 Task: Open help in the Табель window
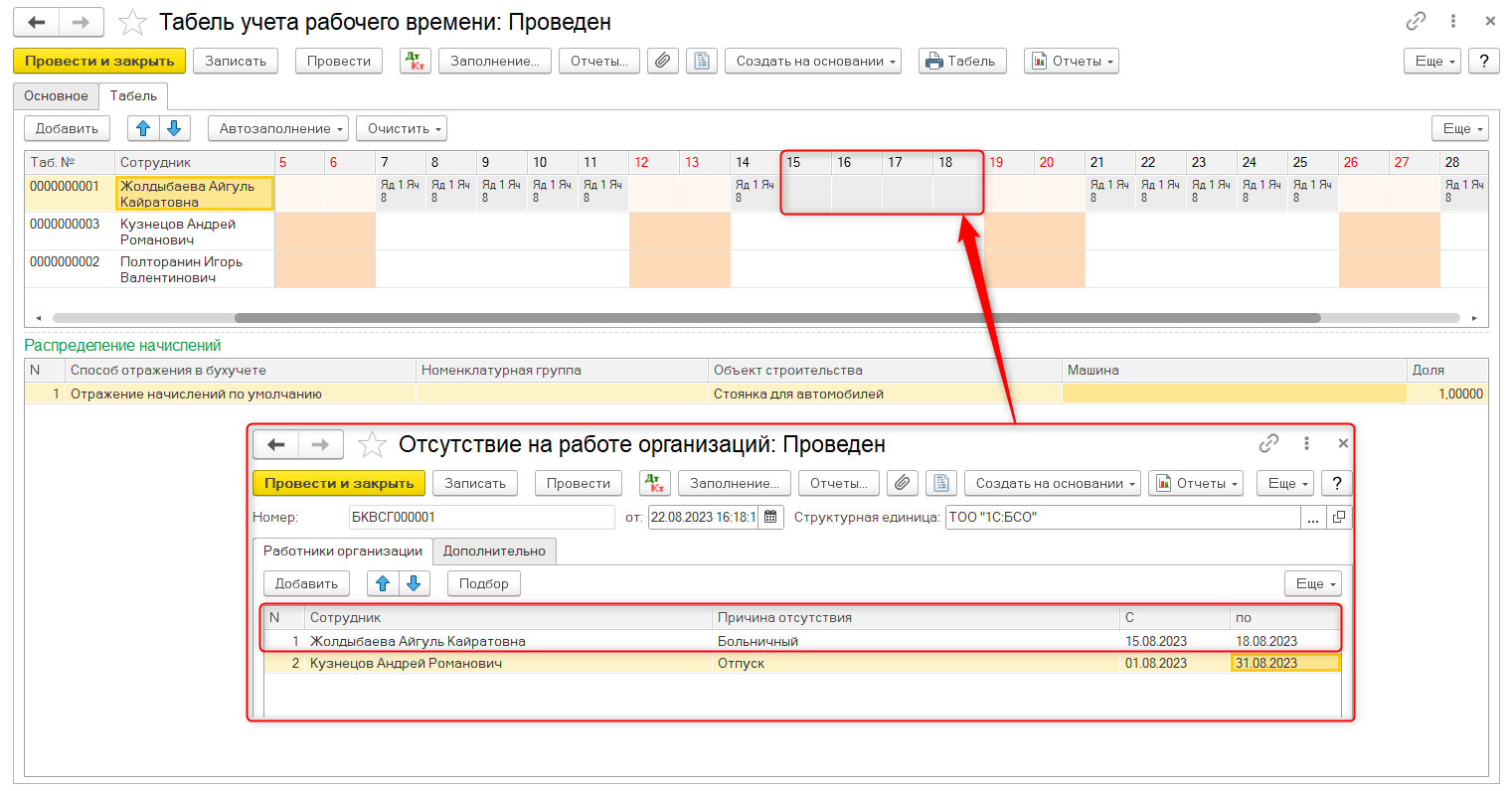point(1483,61)
